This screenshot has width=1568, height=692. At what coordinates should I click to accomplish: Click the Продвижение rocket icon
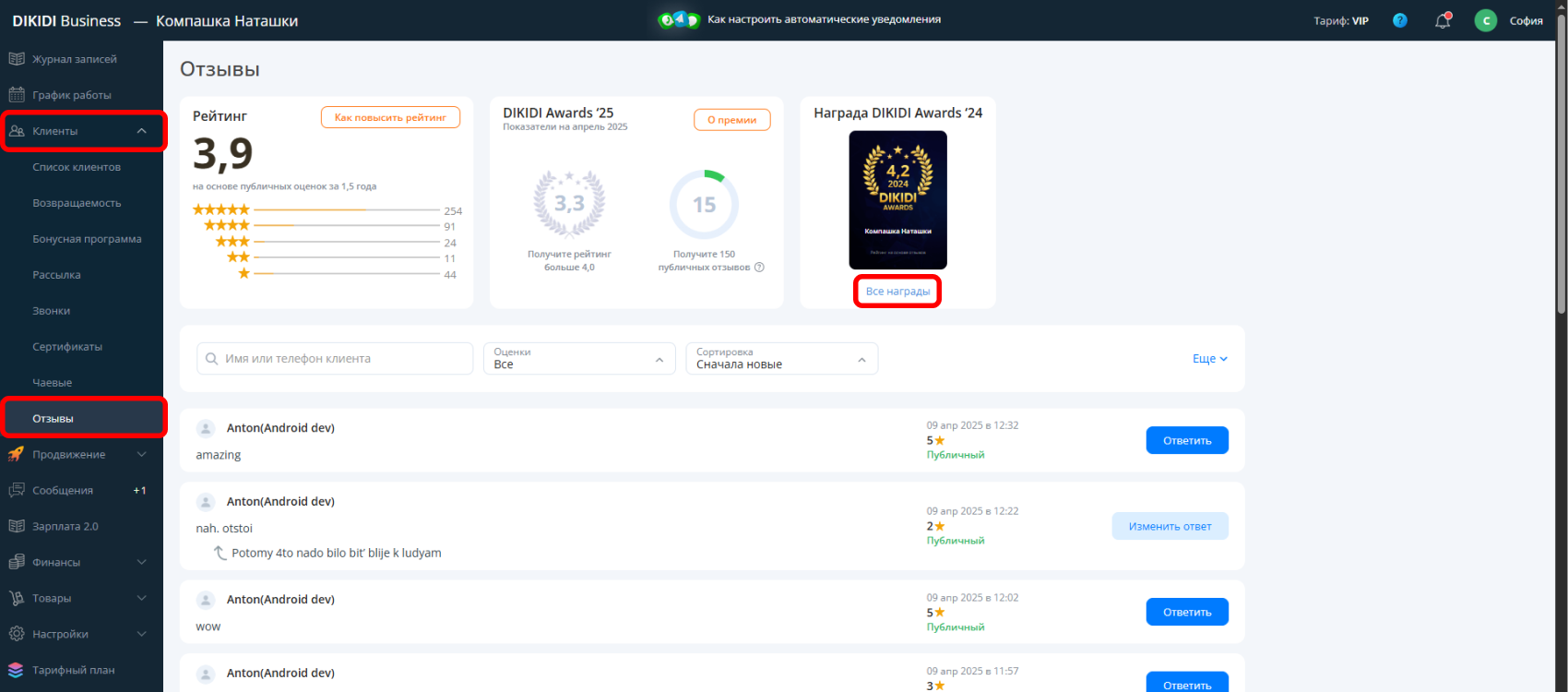click(17, 454)
